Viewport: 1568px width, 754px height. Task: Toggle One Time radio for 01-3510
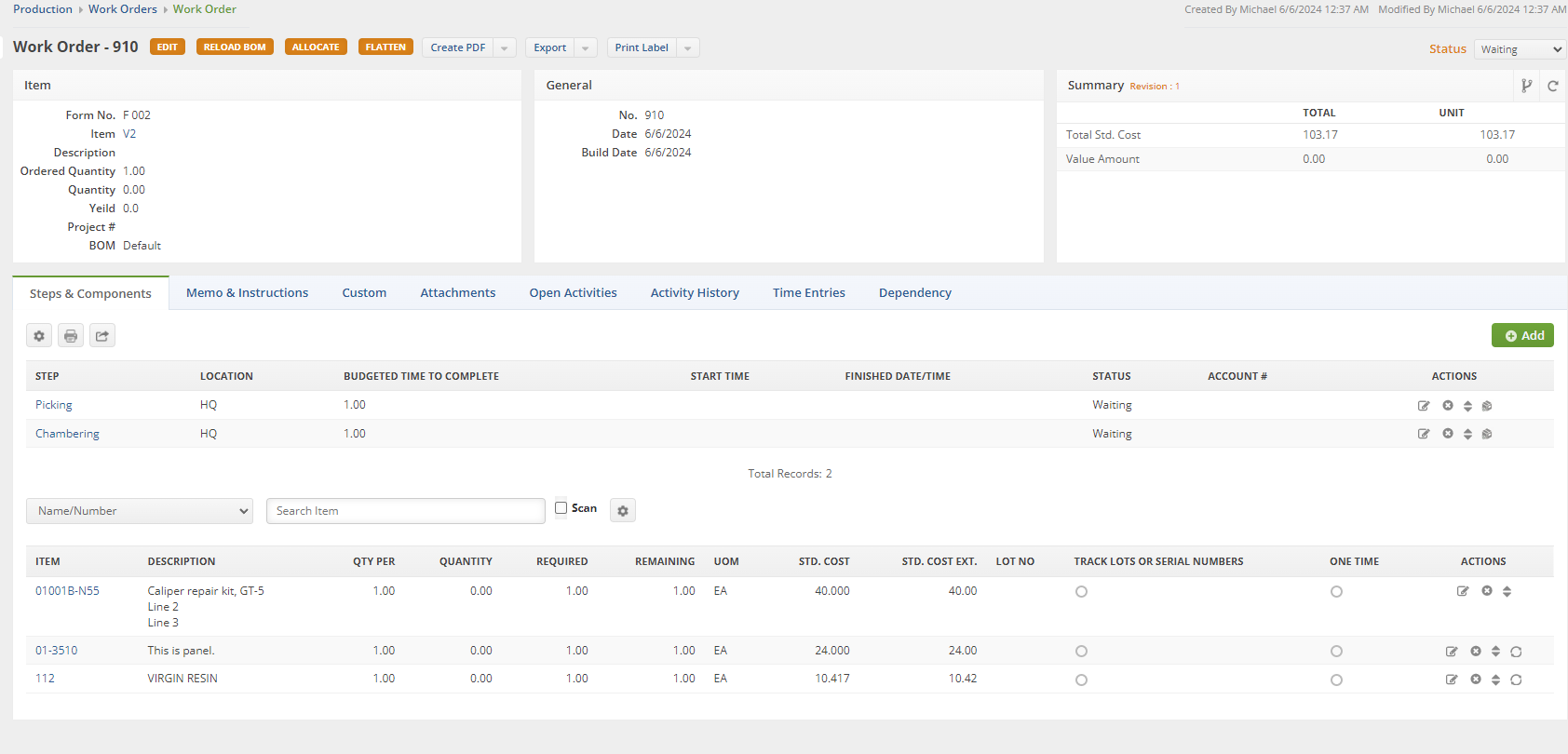click(x=1336, y=652)
